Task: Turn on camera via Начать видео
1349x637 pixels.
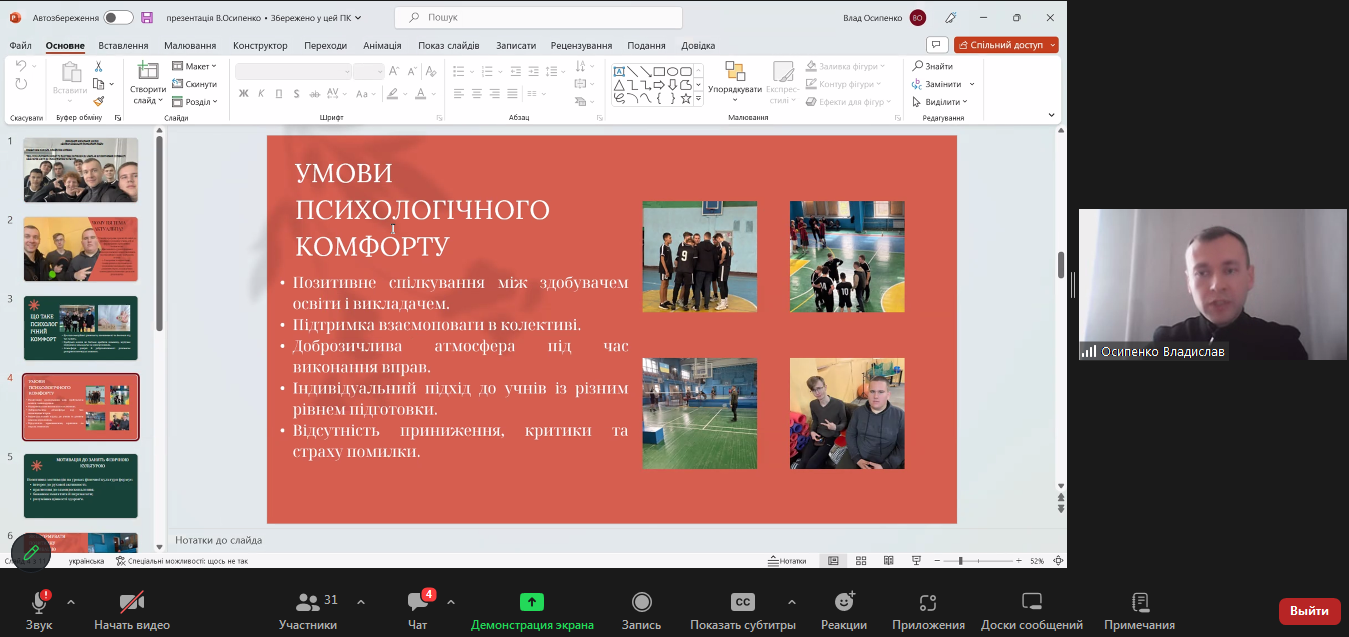Action: (x=132, y=603)
